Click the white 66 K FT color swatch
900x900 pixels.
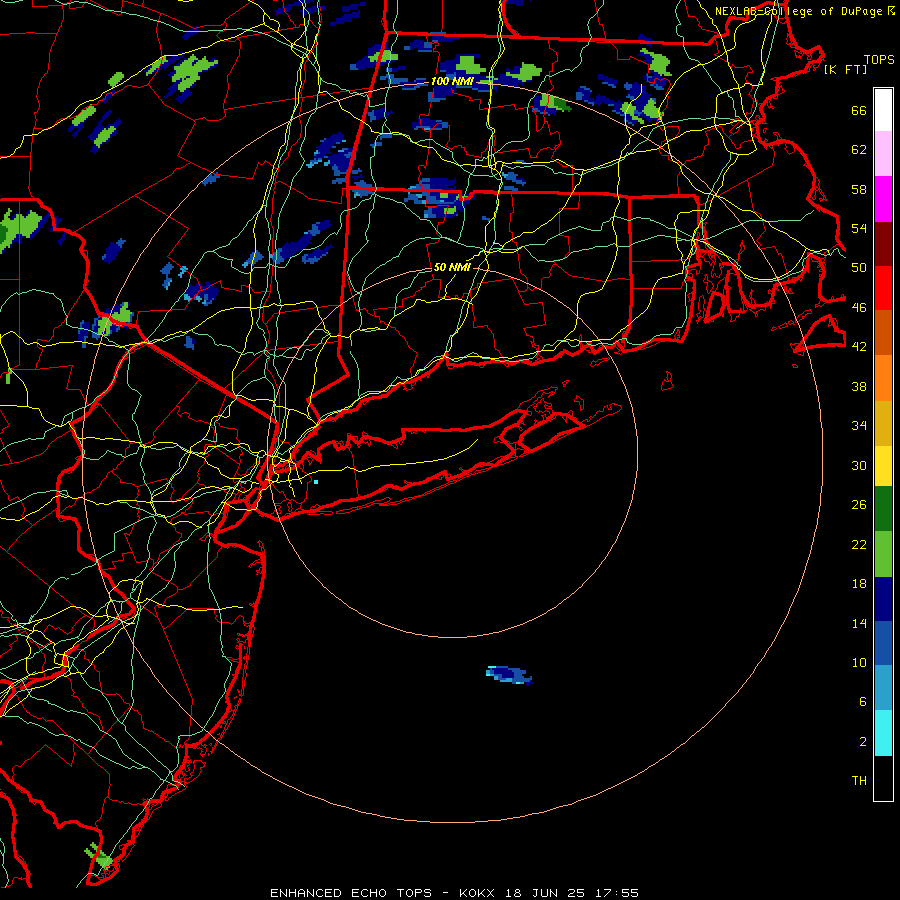pos(883,110)
